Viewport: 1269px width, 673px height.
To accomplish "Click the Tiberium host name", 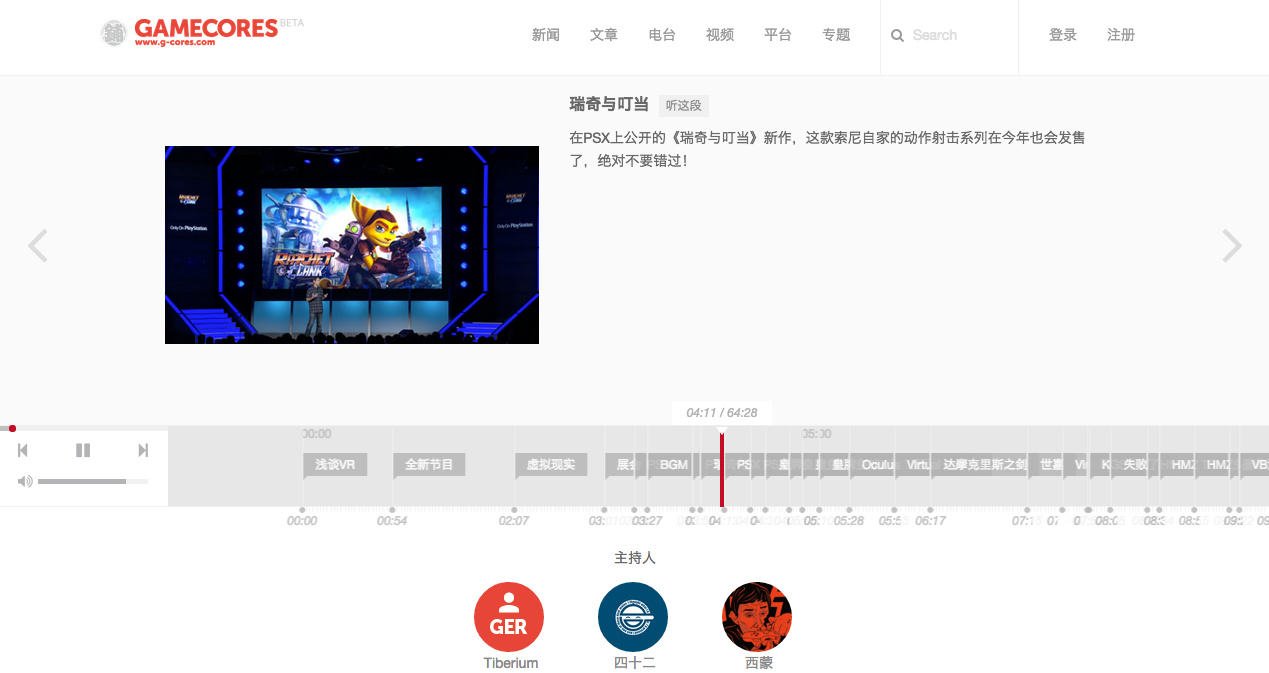I will point(511,663).
